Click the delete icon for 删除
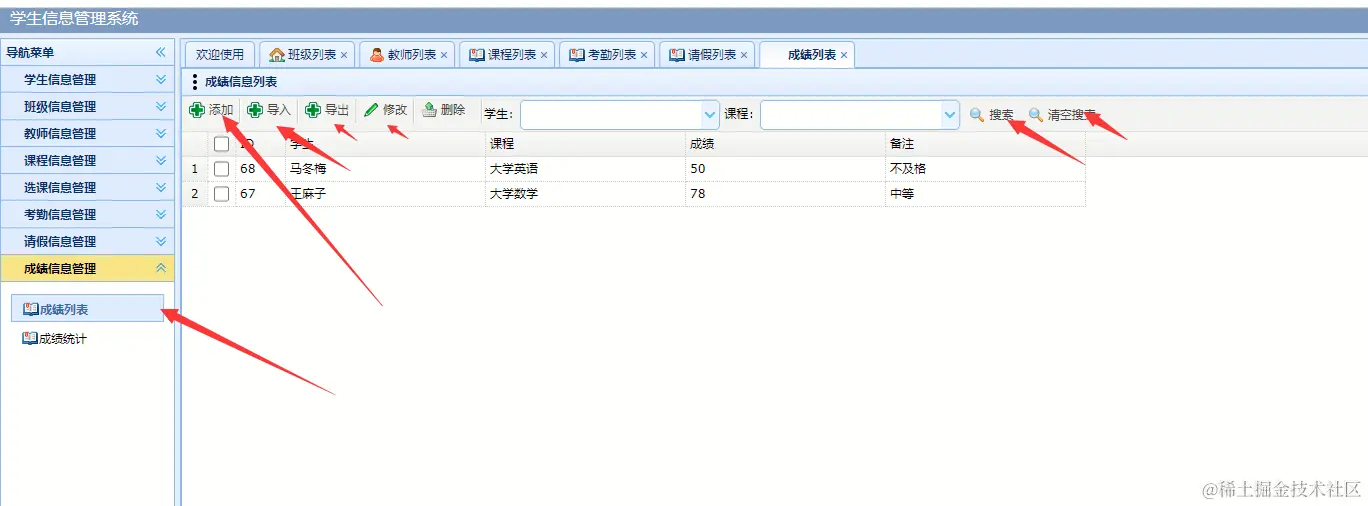 [x=429, y=110]
